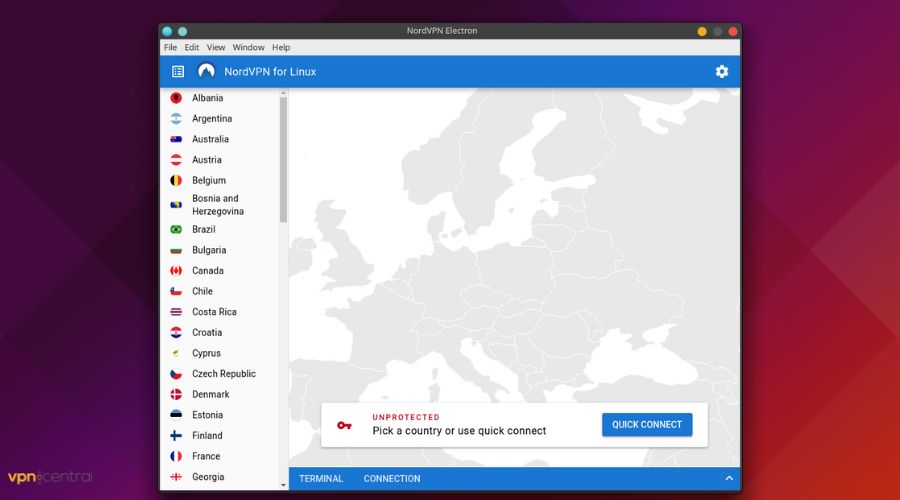
Task: Select Austria in the country list
Action: coord(207,160)
